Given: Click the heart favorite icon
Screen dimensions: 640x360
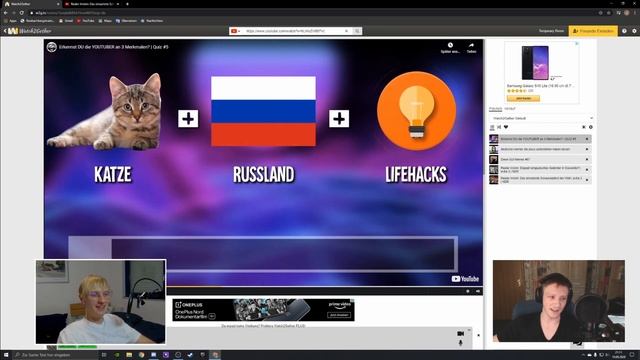Looking at the screenshot, I should point(506,127).
